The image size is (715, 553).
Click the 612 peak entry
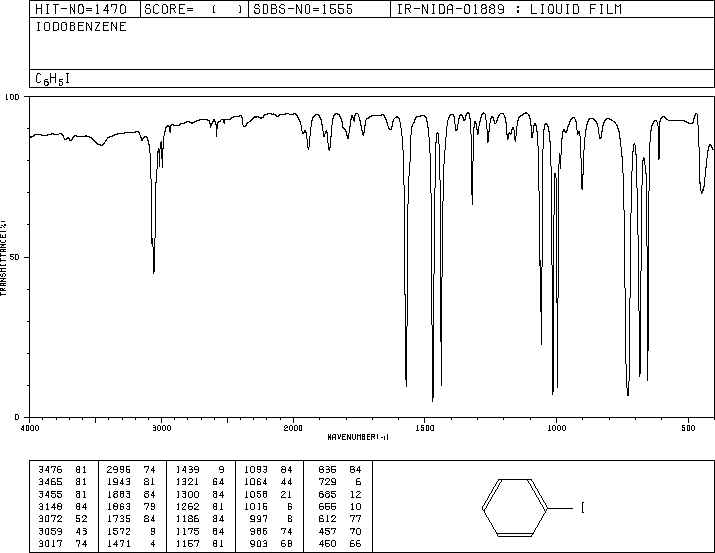[x=327, y=519]
